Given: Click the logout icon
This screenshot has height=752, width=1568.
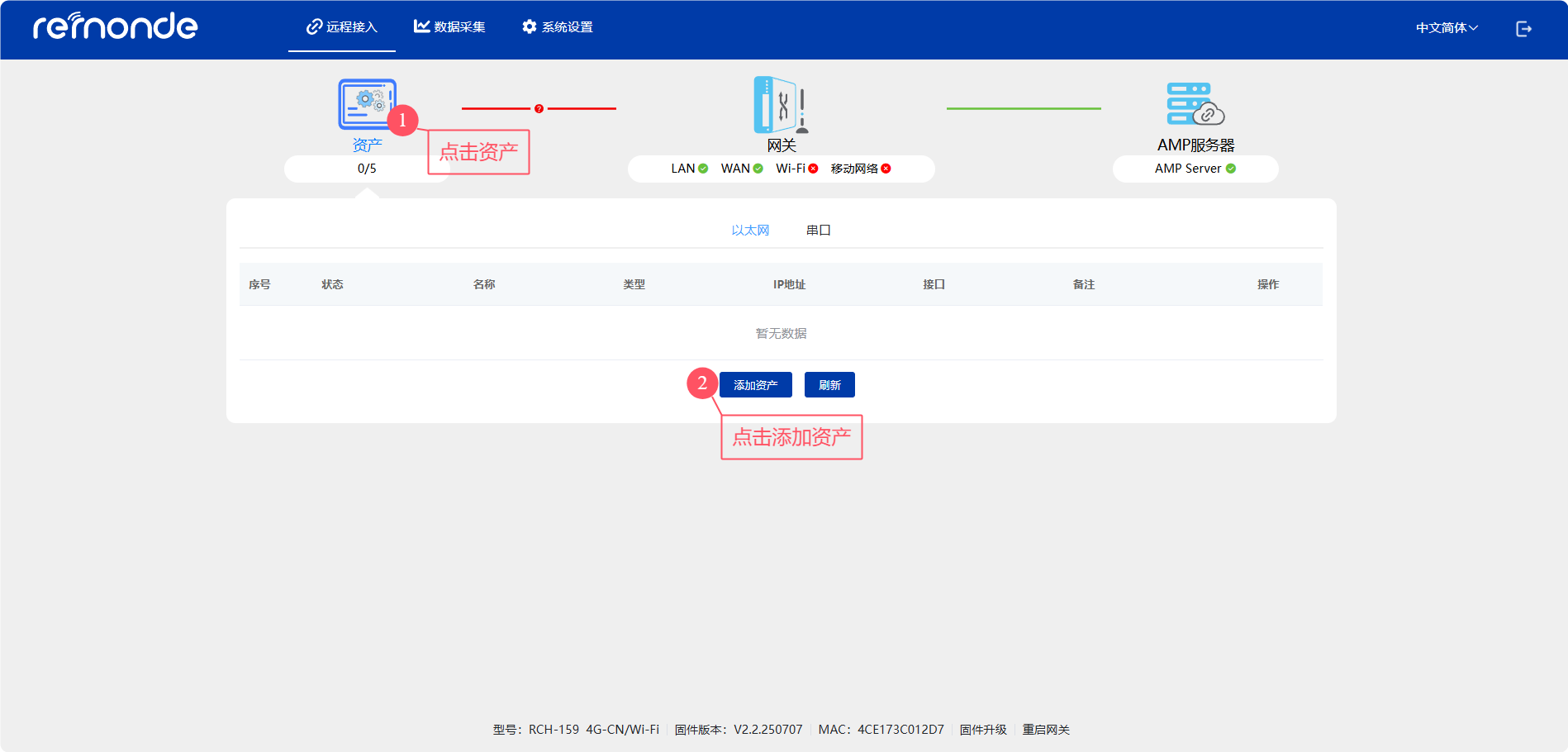Looking at the screenshot, I should (1524, 29).
